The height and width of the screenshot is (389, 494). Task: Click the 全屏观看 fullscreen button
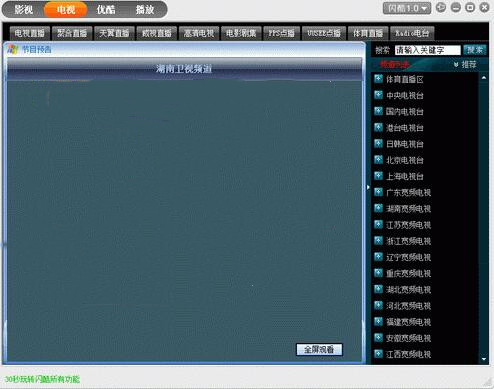pyautogui.click(x=319, y=349)
